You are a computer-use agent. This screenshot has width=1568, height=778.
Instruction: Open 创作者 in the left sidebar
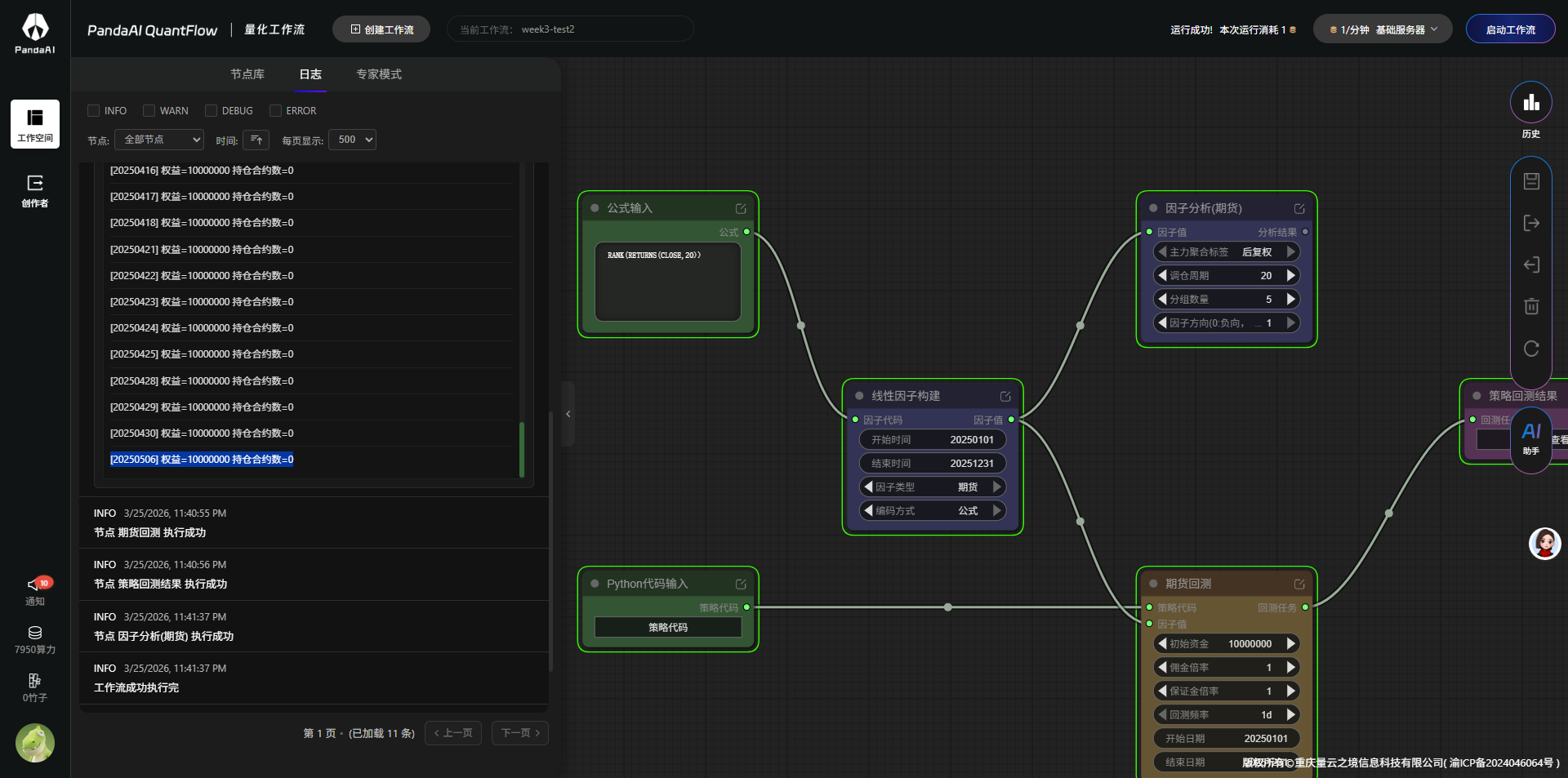point(35,190)
